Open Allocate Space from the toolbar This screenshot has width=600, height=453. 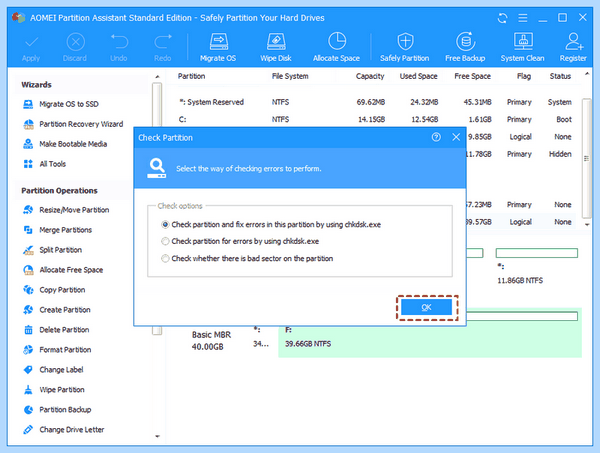tap(336, 47)
